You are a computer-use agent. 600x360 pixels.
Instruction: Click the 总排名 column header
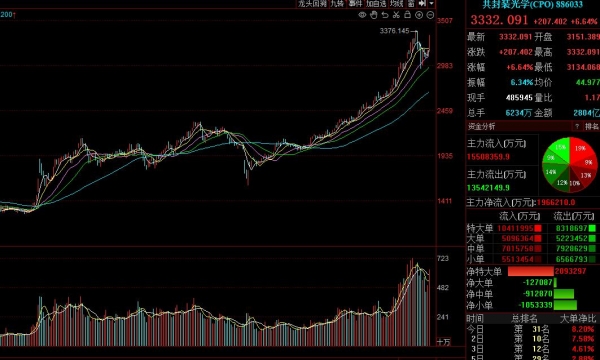[x=524, y=319]
